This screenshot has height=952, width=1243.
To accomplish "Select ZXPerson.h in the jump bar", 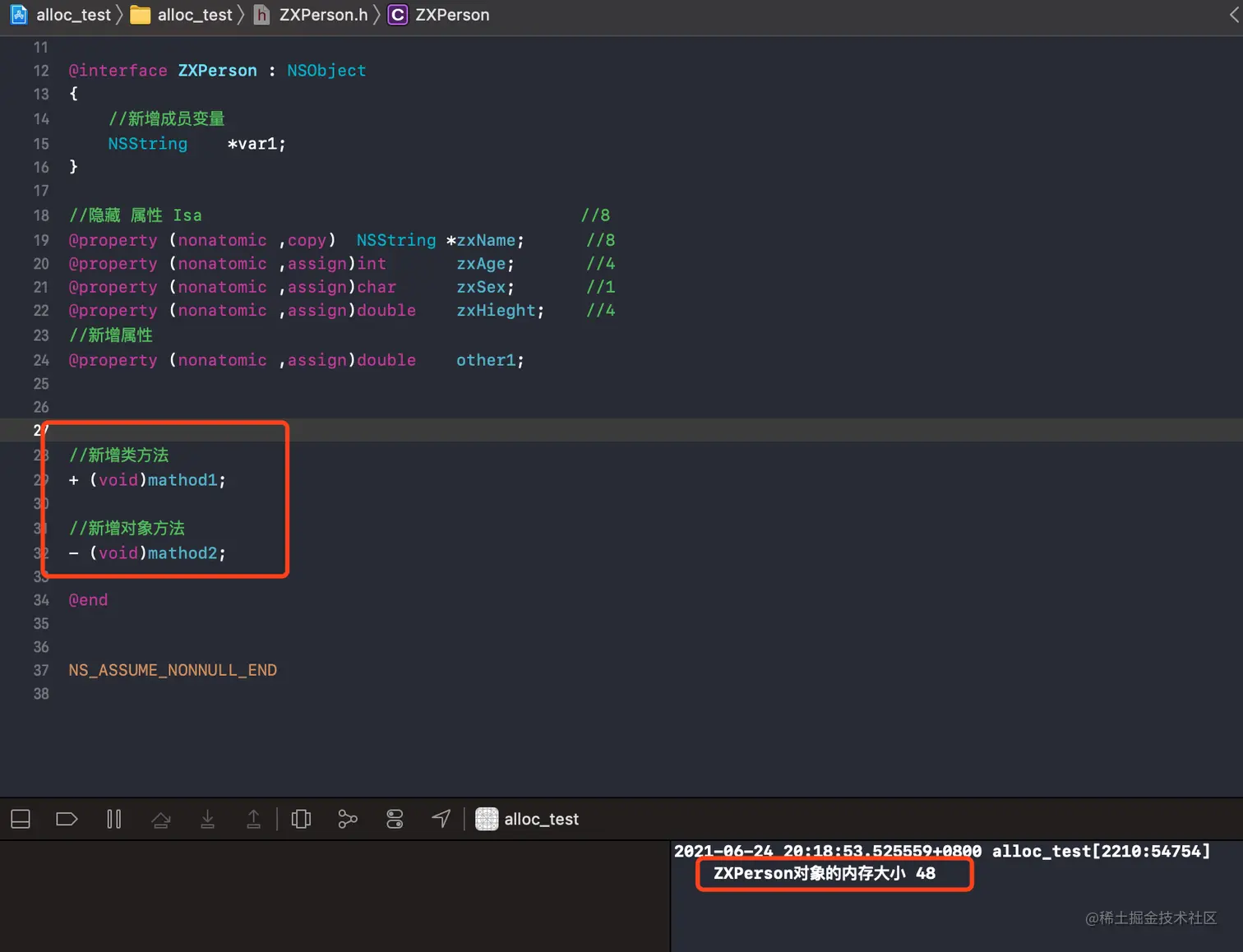I will pos(323,15).
